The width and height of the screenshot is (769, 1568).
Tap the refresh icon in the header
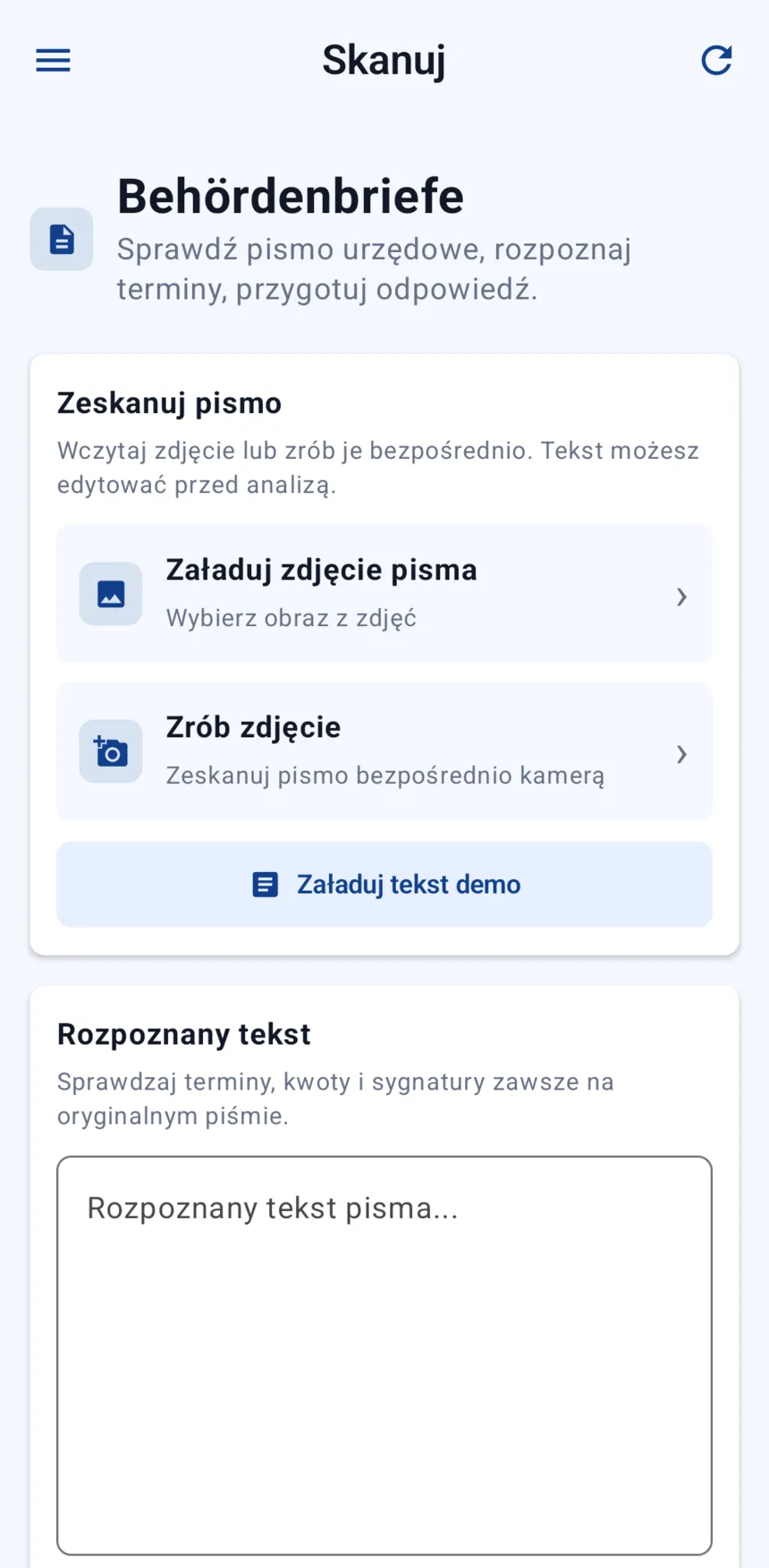click(716, 60)
